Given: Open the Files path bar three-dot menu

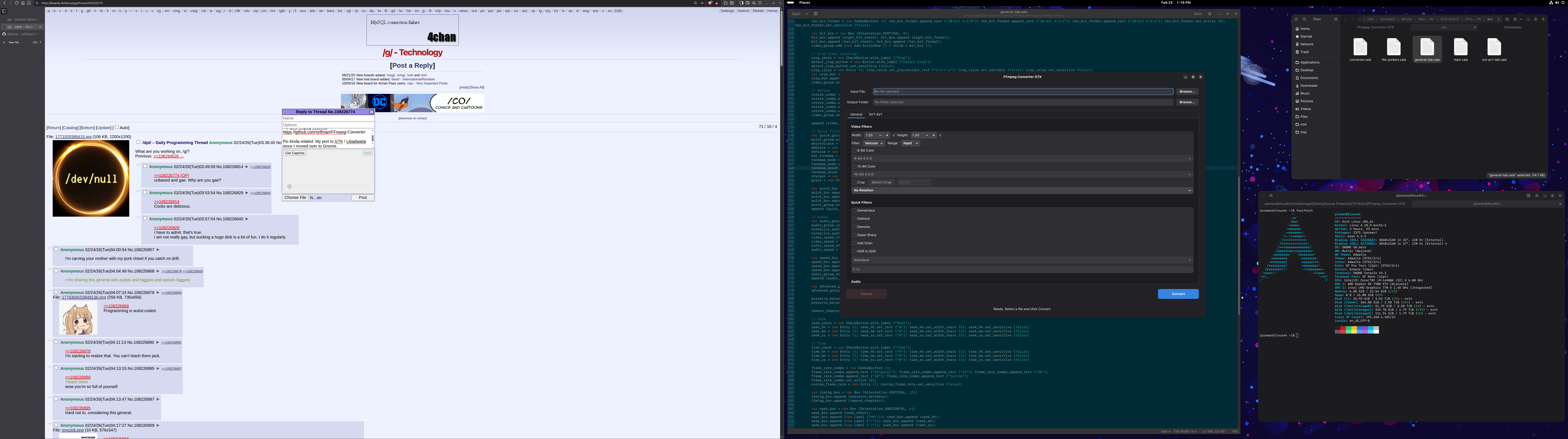Looking at the screenshot, I should pos(1499,19).
